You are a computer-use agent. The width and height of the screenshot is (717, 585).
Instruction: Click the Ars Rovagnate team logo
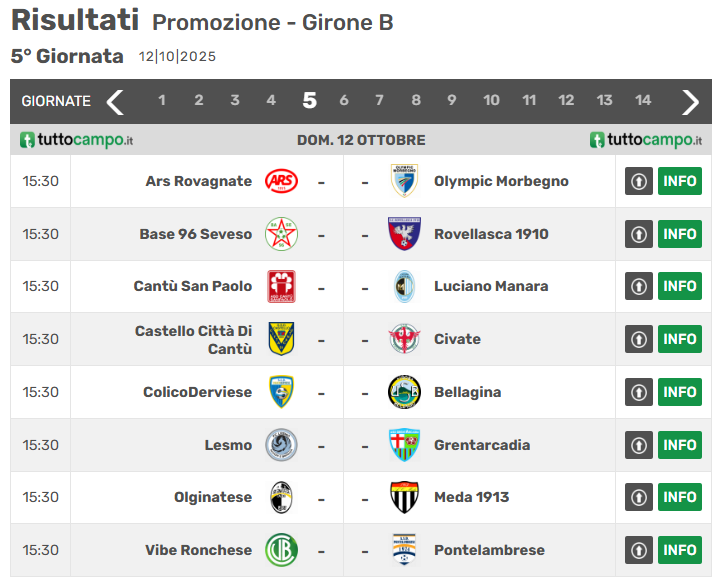point(280,181)
